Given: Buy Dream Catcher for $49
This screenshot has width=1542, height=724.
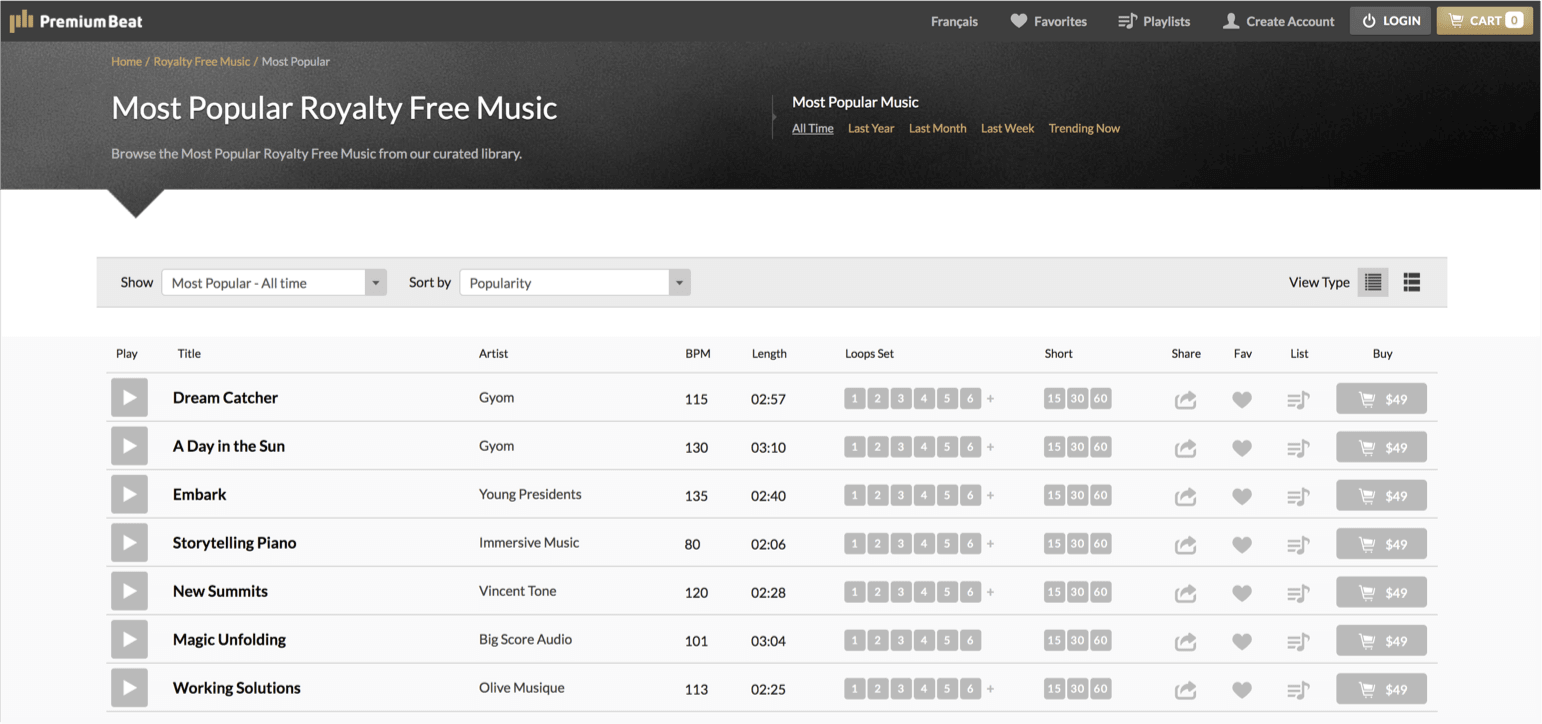Looking at the screenshot, I should tap(1381, 399).
